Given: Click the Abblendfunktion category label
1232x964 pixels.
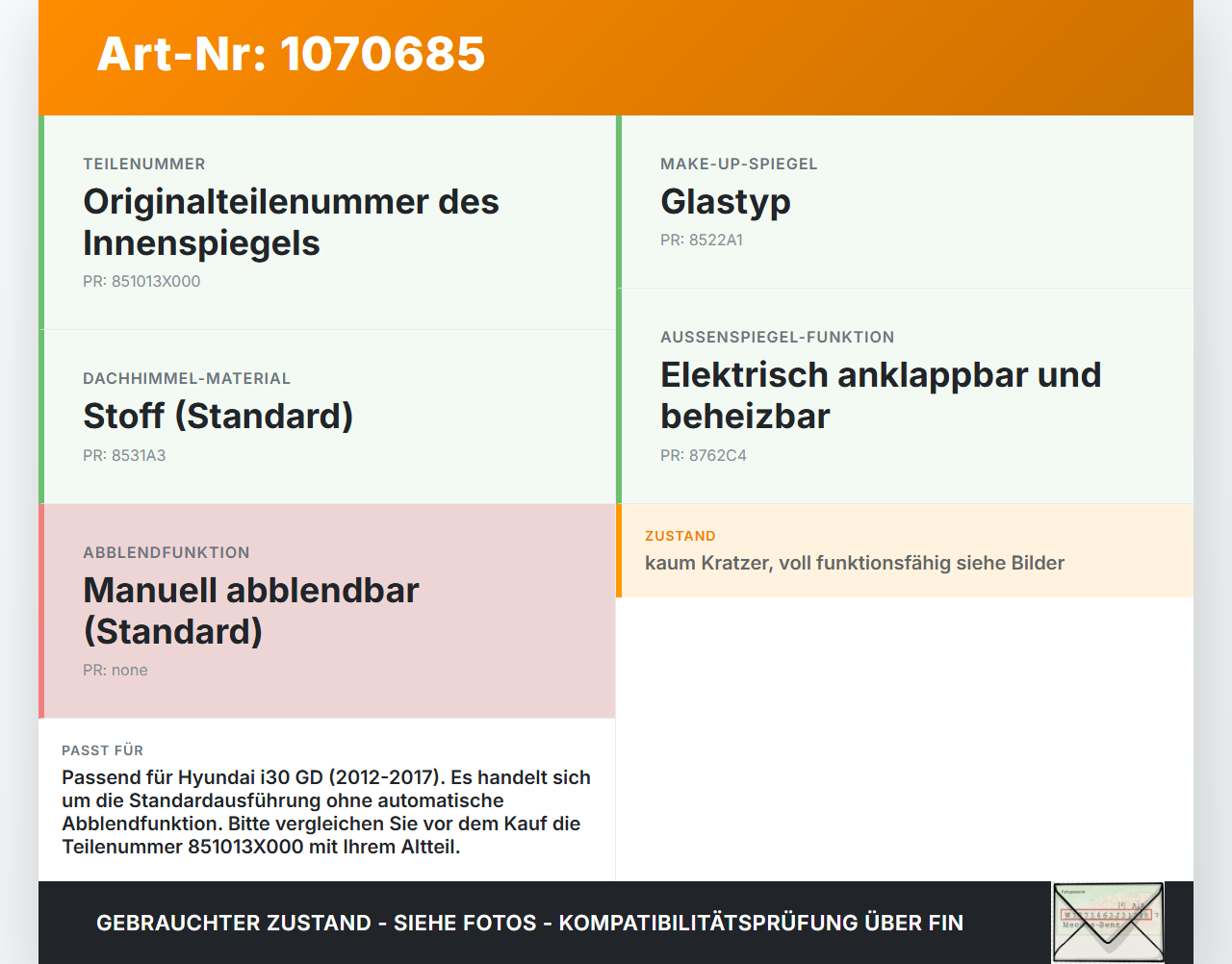Looking at the screenshot, I should [167, 552].
